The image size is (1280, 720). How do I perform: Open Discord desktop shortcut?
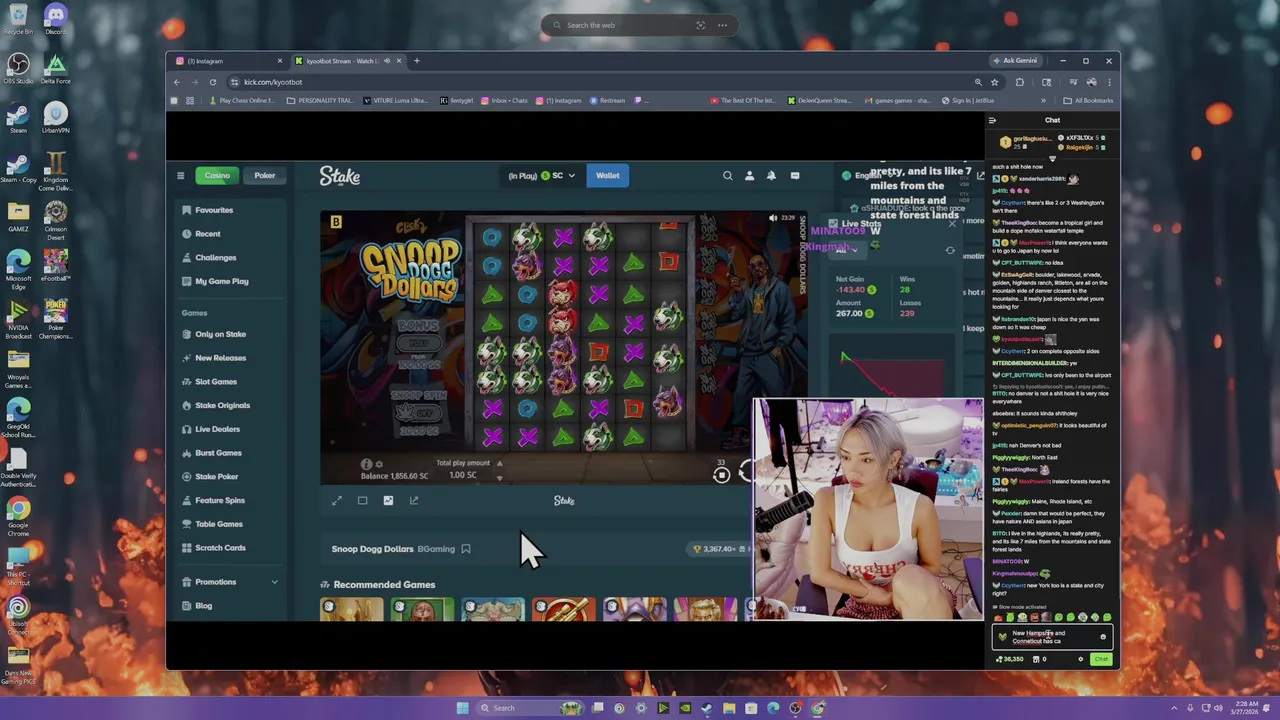click(55, 18)
